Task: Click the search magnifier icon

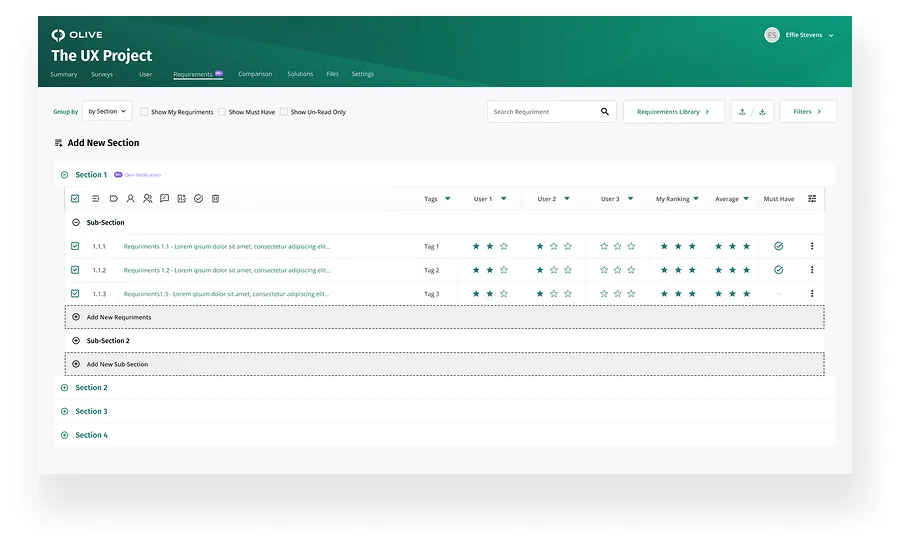Action: 605,112
